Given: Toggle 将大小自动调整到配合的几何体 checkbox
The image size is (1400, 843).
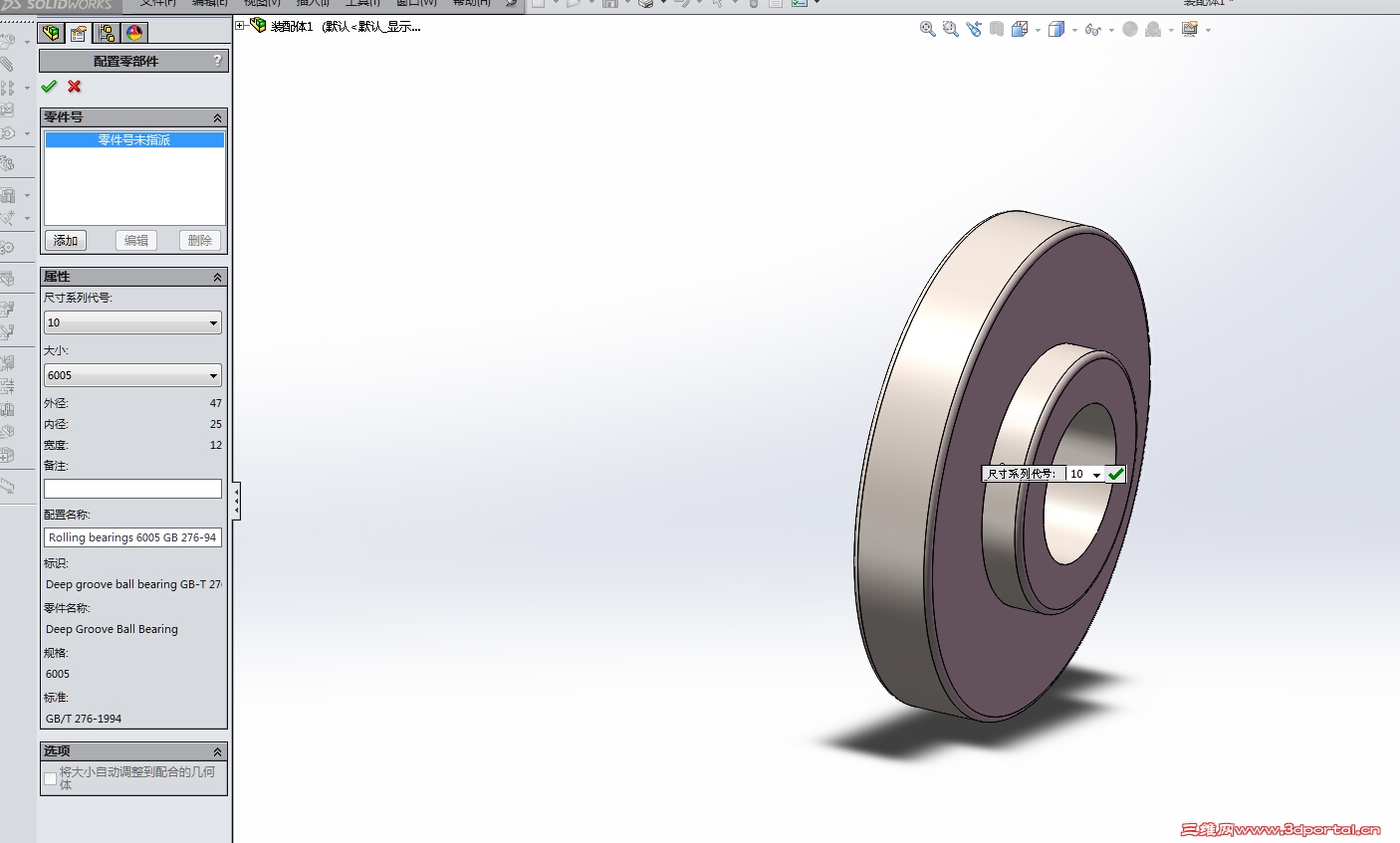Looking at the screenshot, I should pos(50,778).
